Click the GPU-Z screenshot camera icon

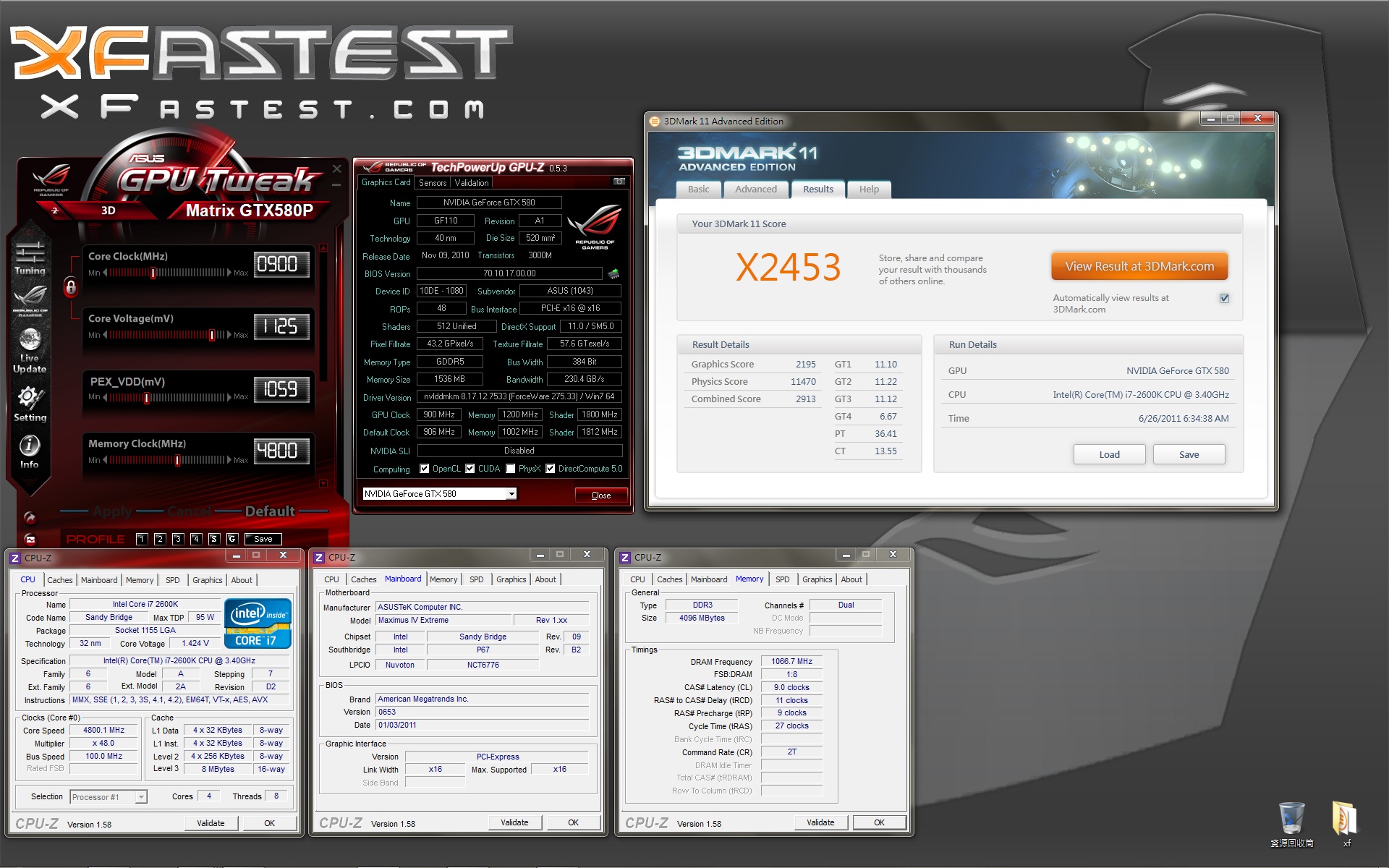tap(619, 182)
